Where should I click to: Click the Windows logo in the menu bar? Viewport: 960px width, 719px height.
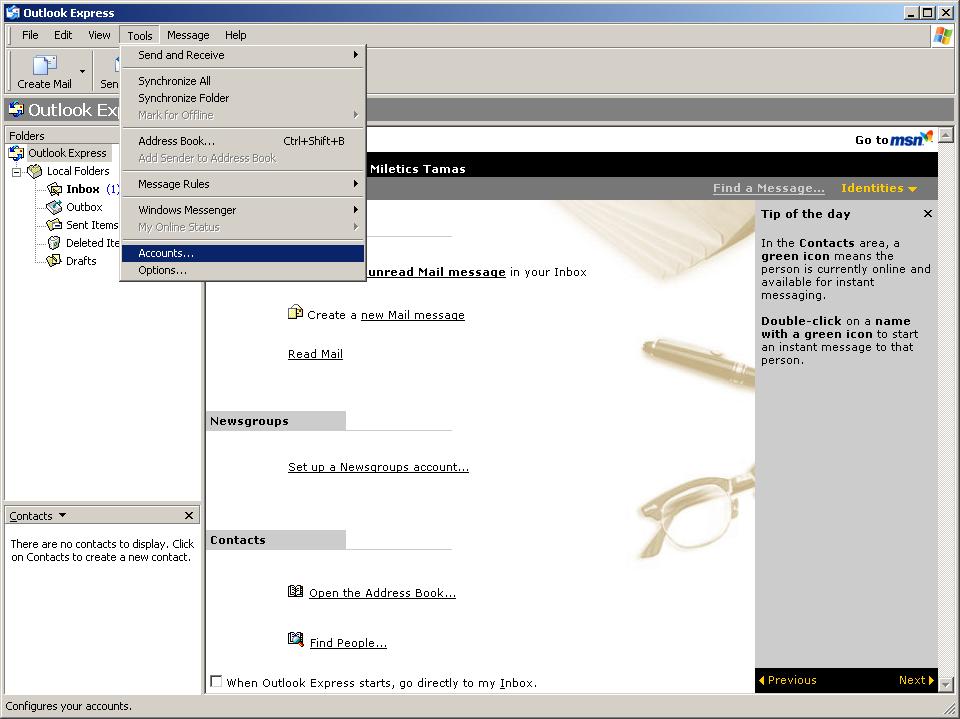coord(942,36)
